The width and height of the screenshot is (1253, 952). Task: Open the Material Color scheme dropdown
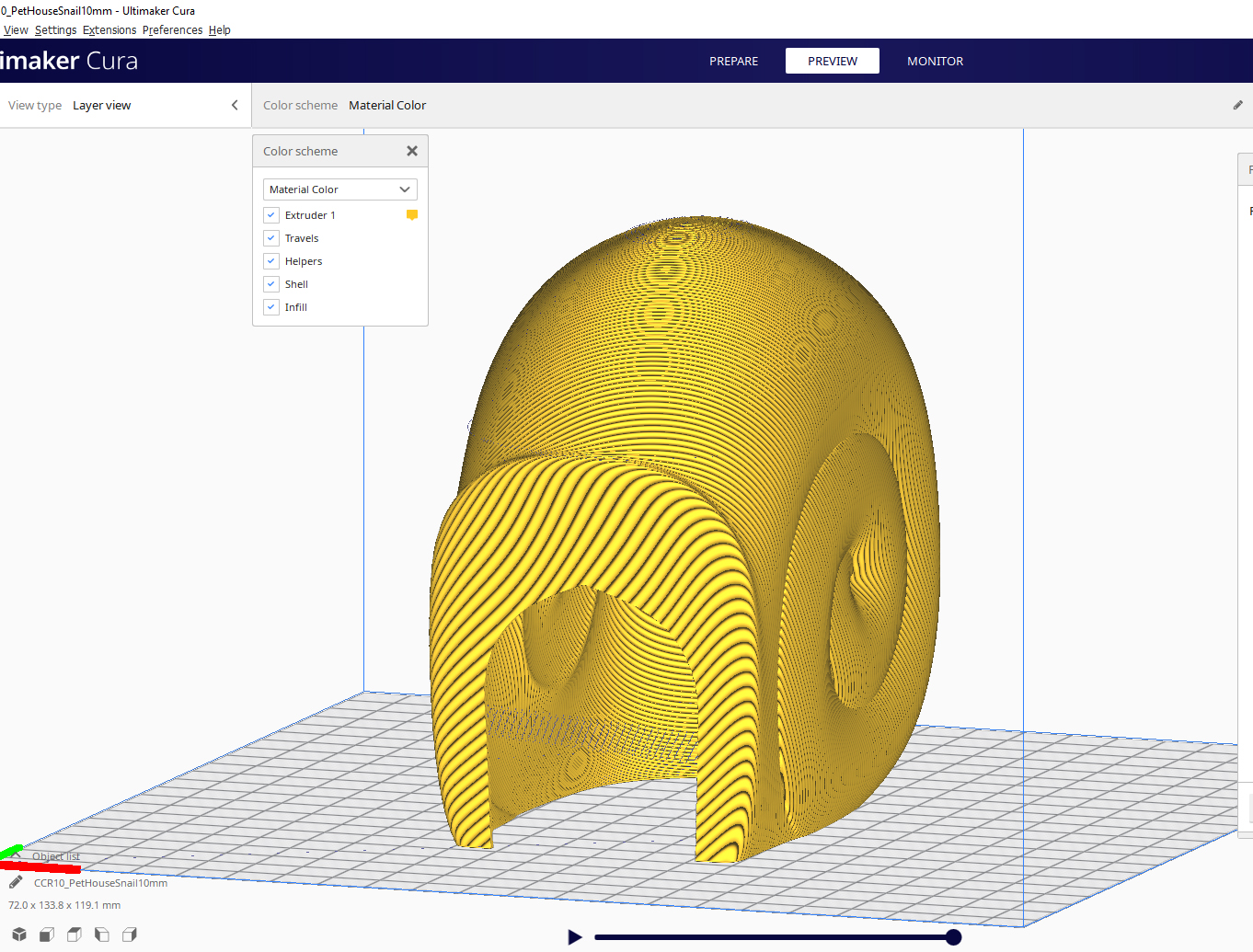pyautogui.click(x=339, y=189)
